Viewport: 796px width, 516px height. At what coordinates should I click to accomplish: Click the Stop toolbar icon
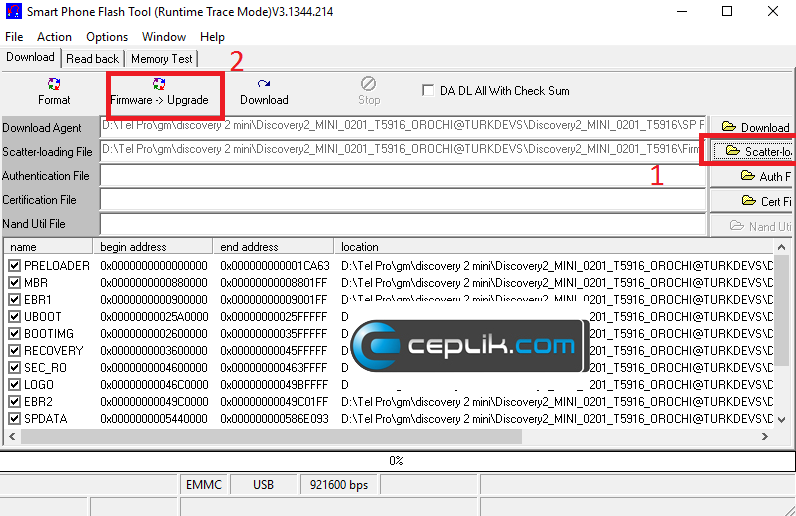[x=369, y=91]
